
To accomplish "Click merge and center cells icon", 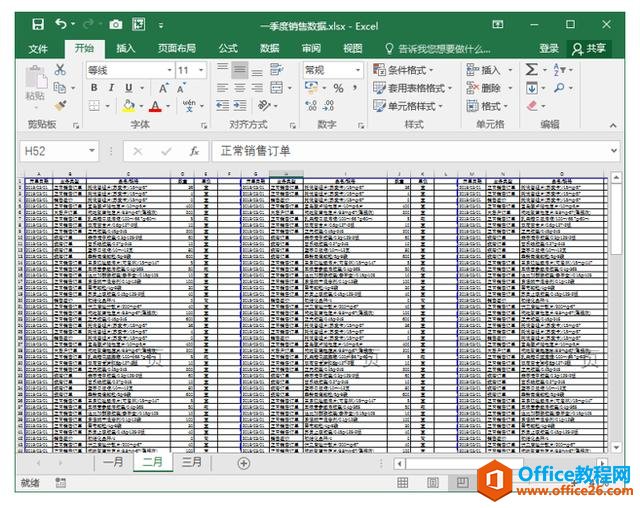I will 277,88.
